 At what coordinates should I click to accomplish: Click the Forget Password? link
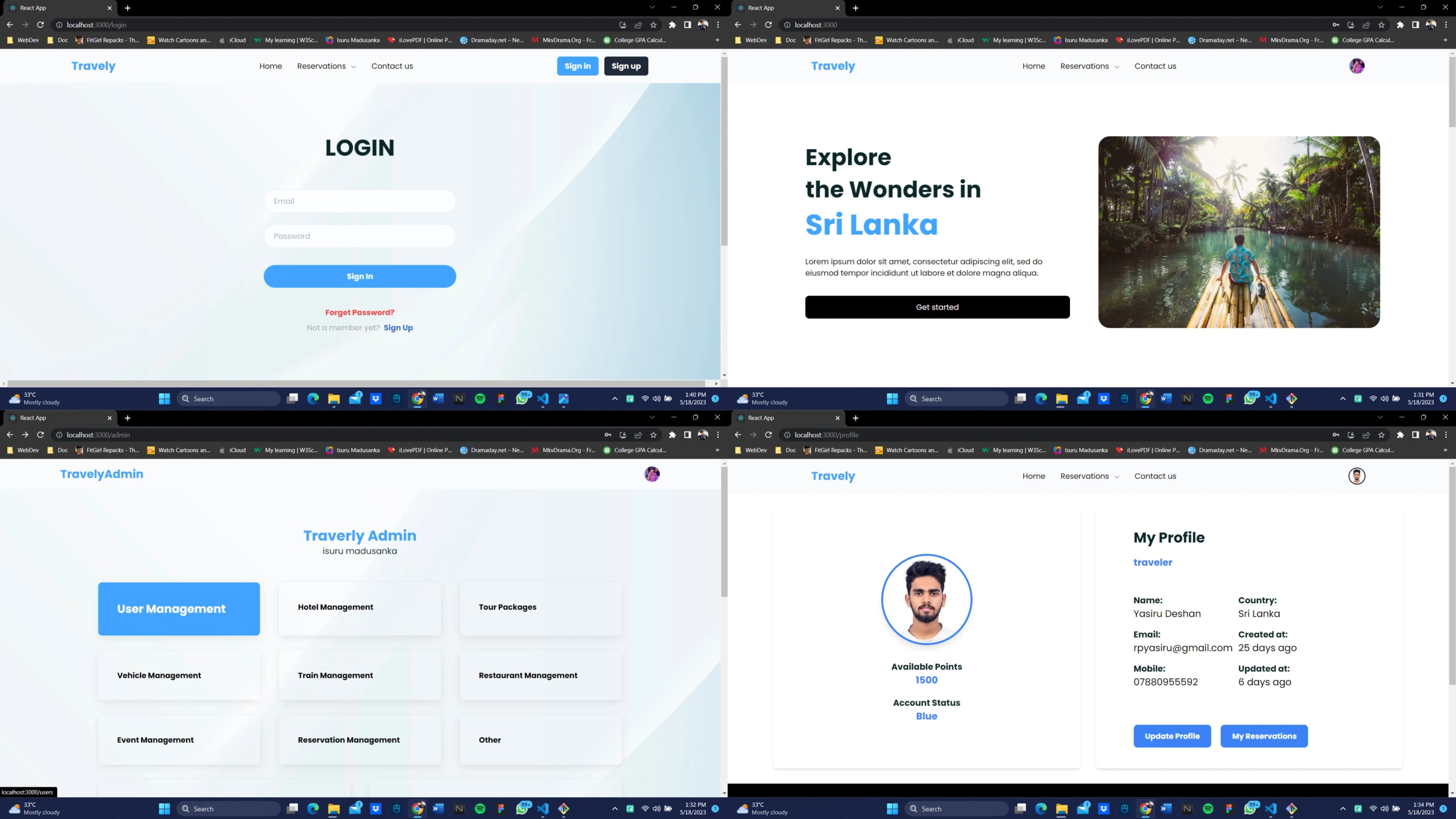pyautogui.click(x=359, y=312)
